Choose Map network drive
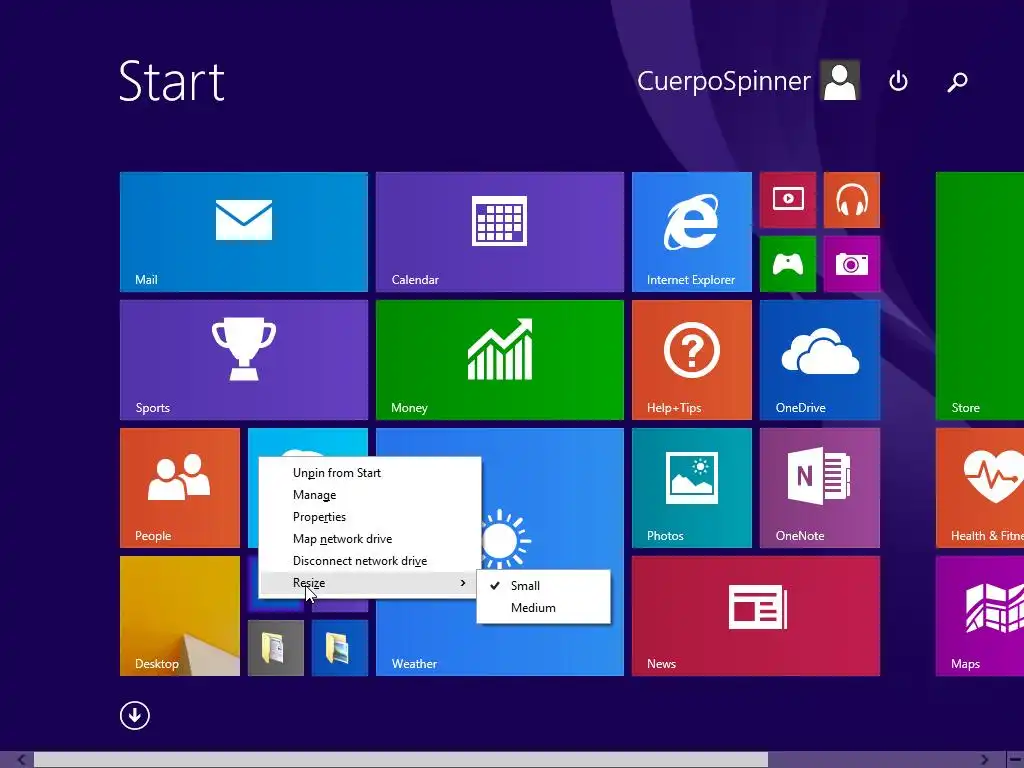This screenshot has height=768, width=1024. (x=370, y=539)
